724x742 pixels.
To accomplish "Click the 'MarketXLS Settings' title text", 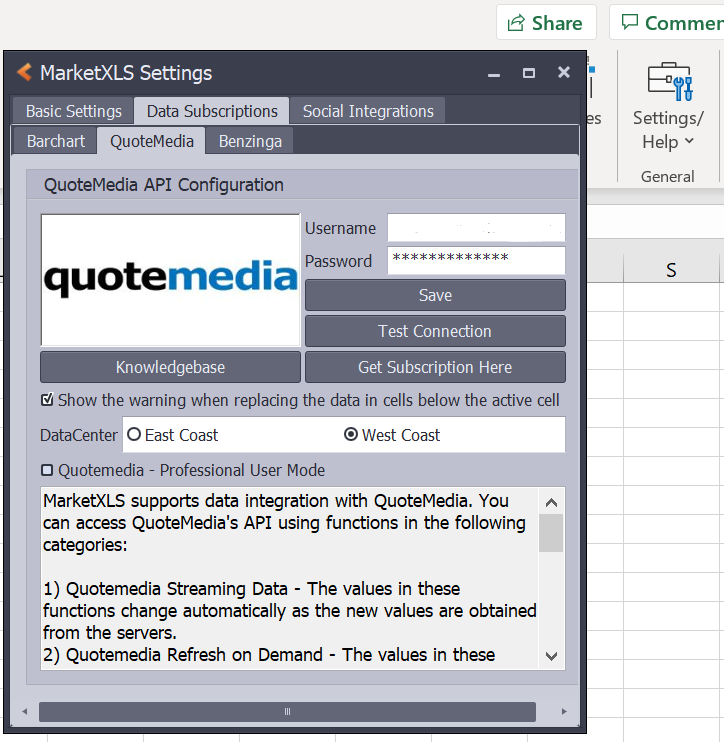I will coord(126,73).
